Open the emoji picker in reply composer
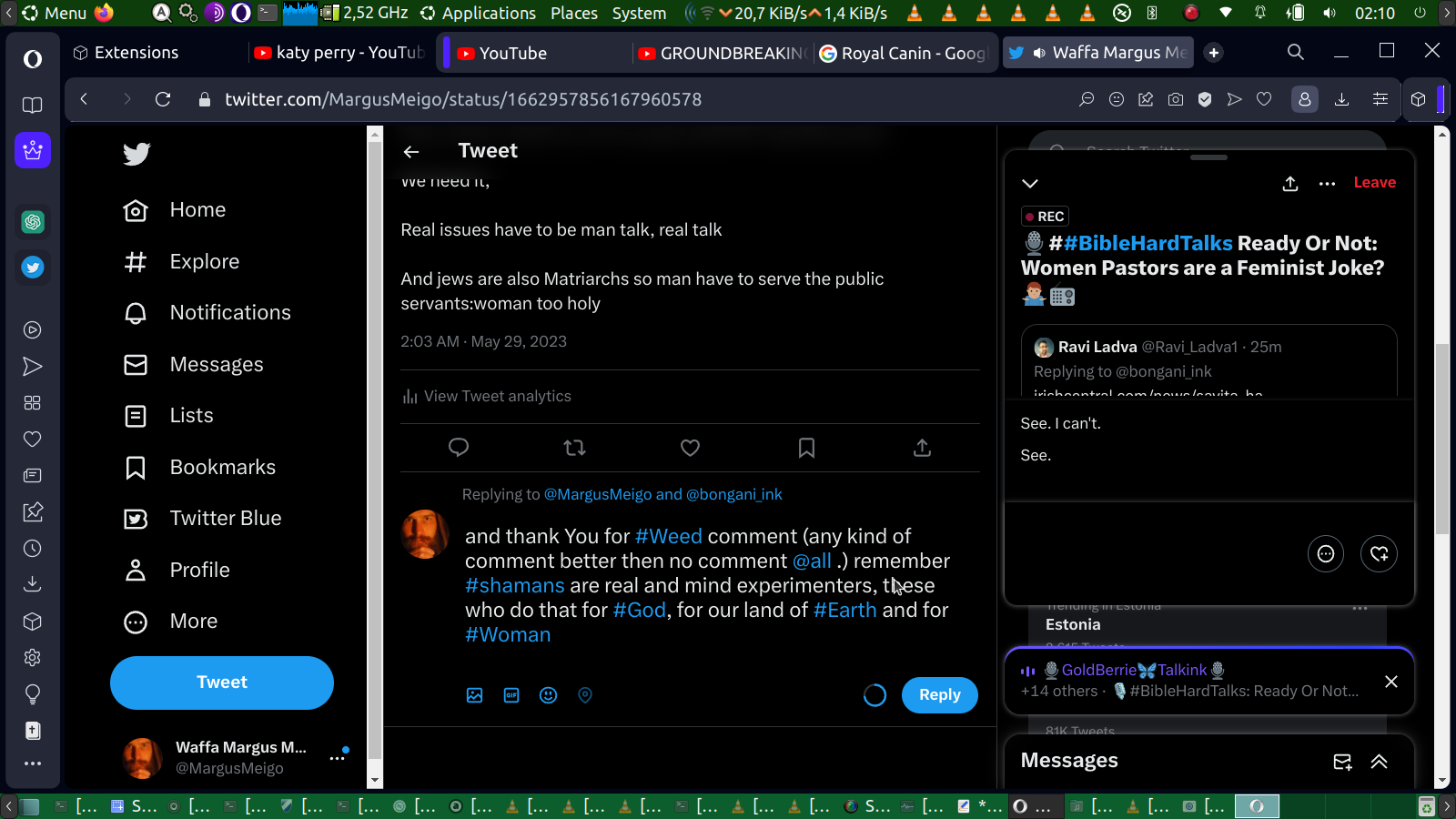 (x=548, y=695)
